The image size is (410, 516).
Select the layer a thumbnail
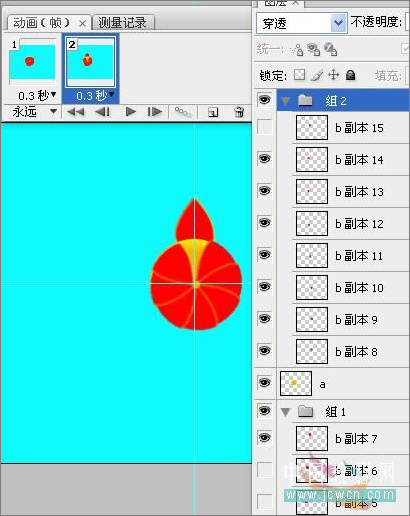(x=296, y=383)
